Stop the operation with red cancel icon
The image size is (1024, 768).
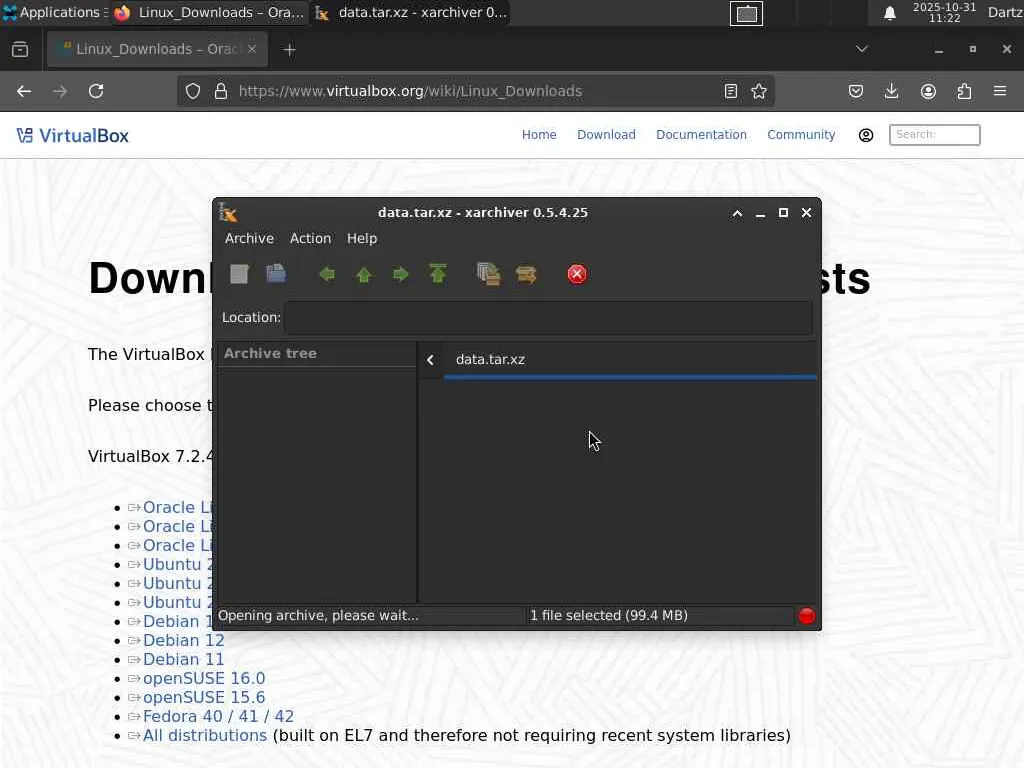pos(577,274)
